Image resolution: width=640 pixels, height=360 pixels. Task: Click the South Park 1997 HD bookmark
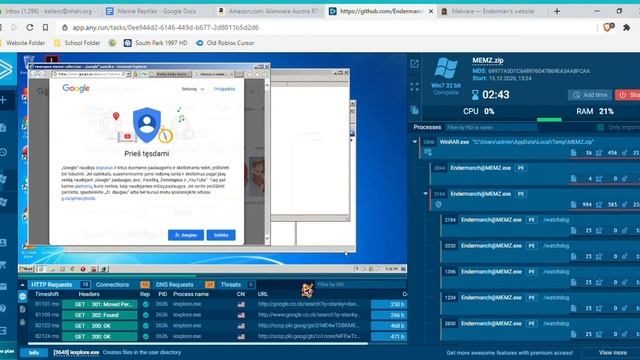(x=155, y=43)
